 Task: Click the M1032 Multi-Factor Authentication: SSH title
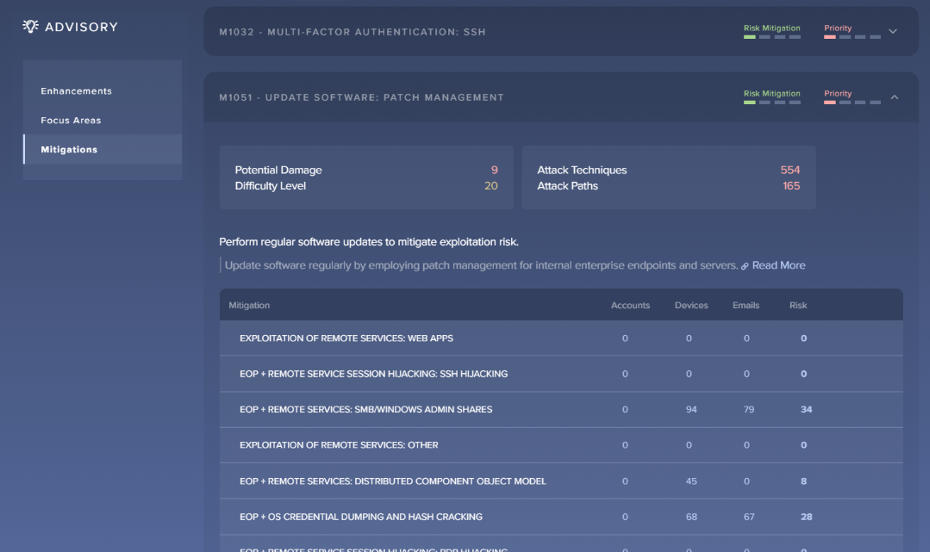[352, 32]
